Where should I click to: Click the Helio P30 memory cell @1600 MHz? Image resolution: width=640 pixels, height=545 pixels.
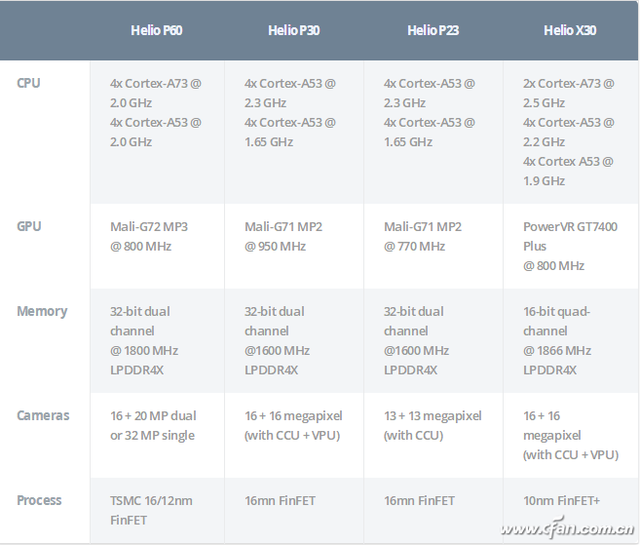click(x=294, y=341)
